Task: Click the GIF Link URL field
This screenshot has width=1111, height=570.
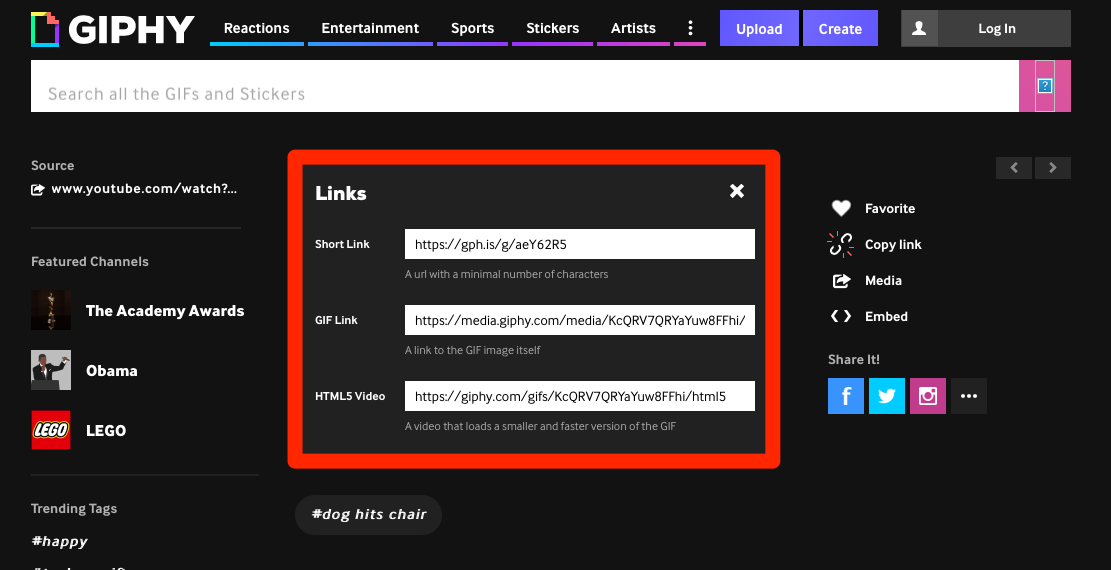Action: (x=580, y=320)
